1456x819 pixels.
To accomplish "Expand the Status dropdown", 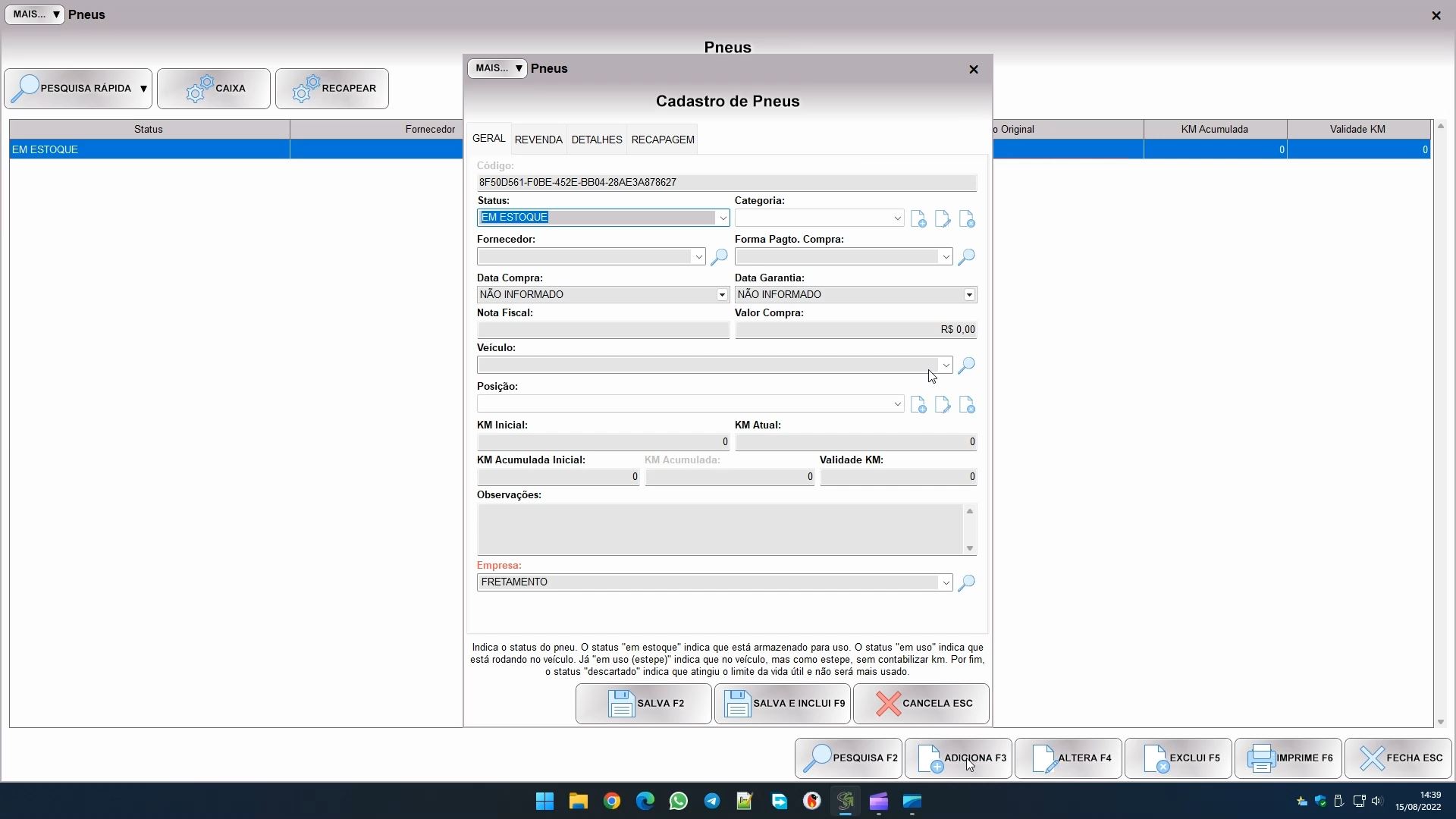I will [723, 218].
